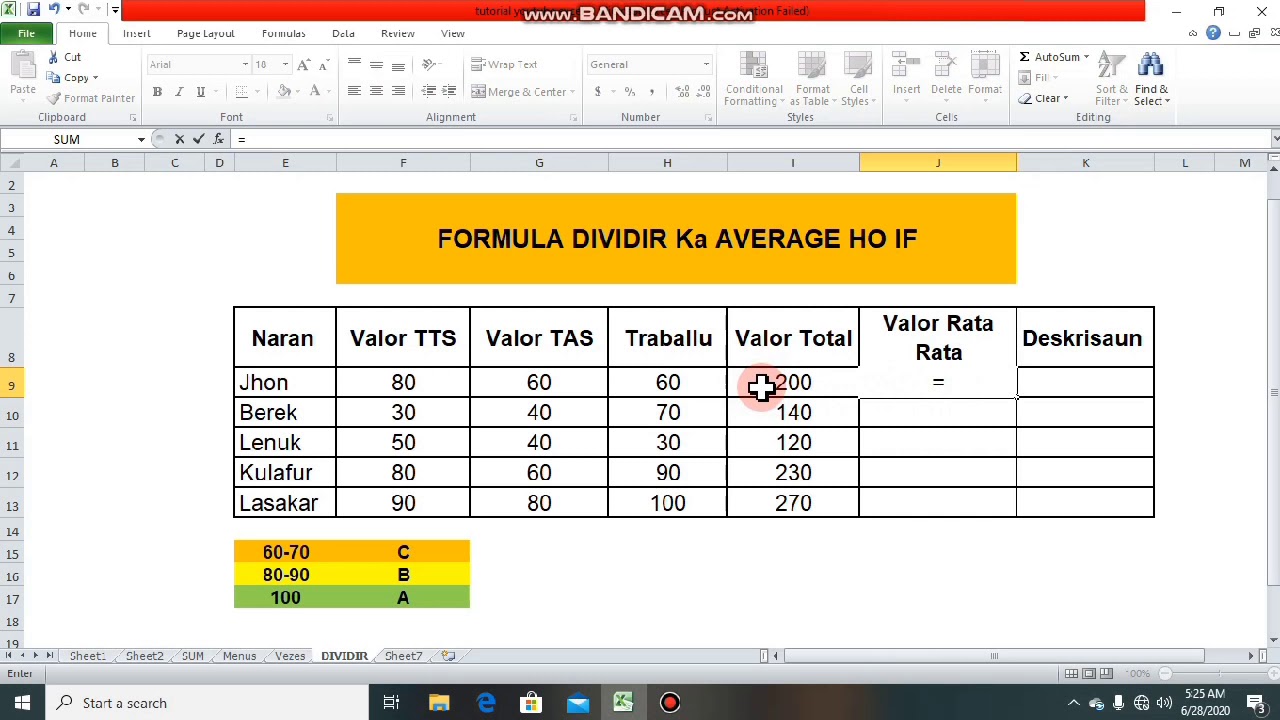Switch to the Insert ribbon tab
Screen dimensions: 1280x720
[136, 33]
